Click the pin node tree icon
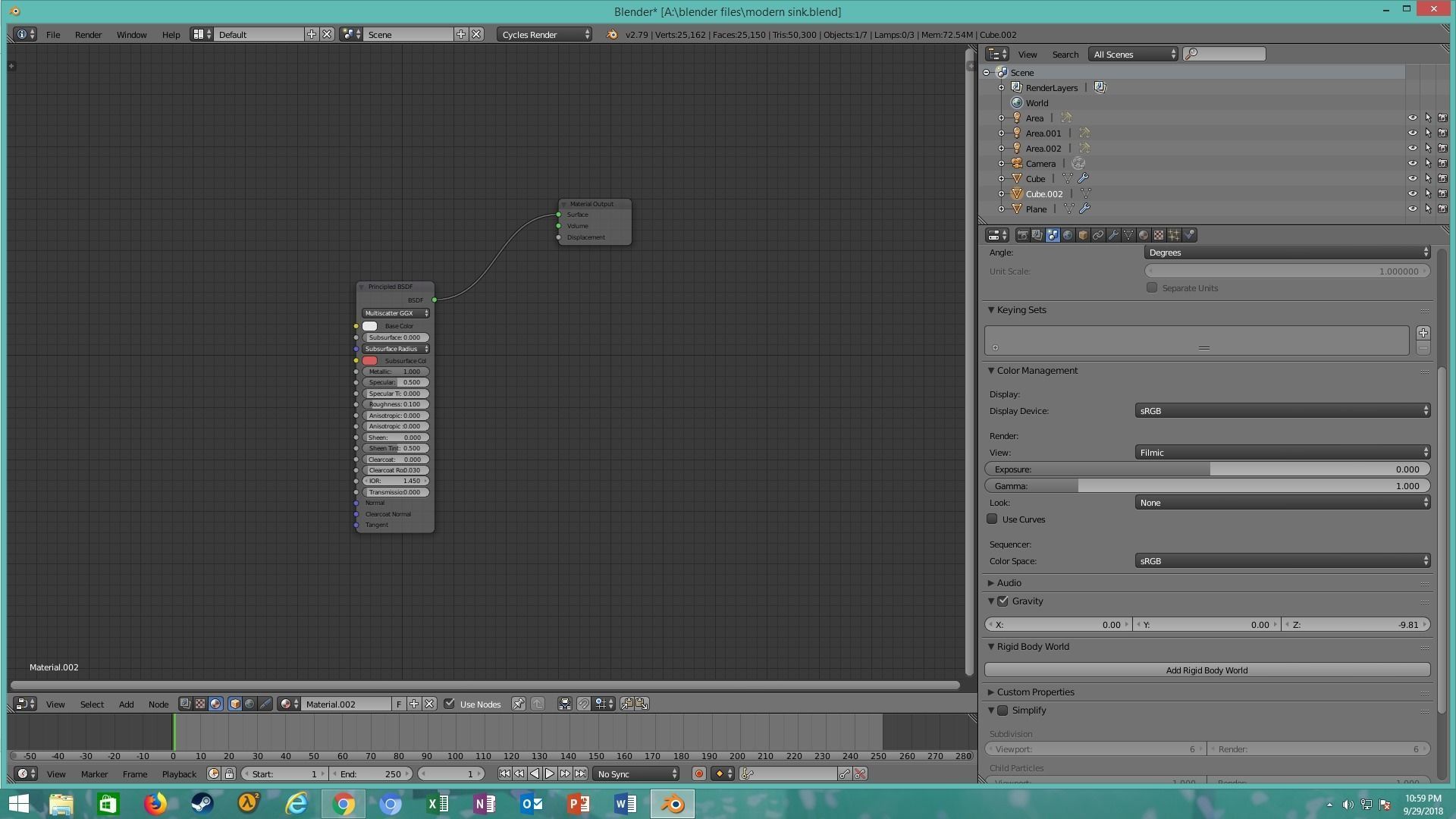Image resolution: width=1456 pixels, height=819 pixels. [x=519, y=704]
